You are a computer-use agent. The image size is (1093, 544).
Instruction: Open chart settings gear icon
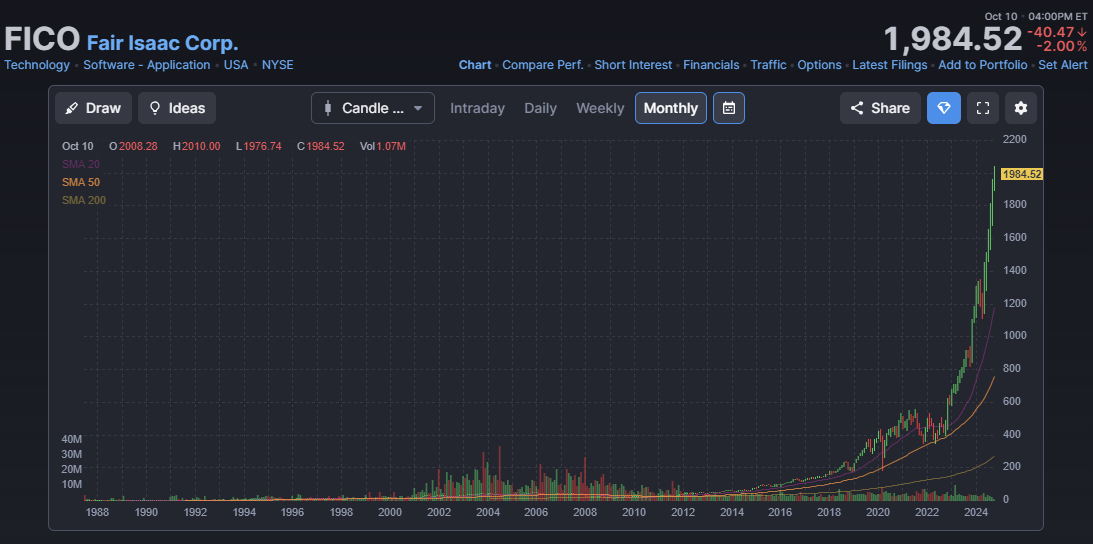pyautogui.click(x=1021, y=108)
